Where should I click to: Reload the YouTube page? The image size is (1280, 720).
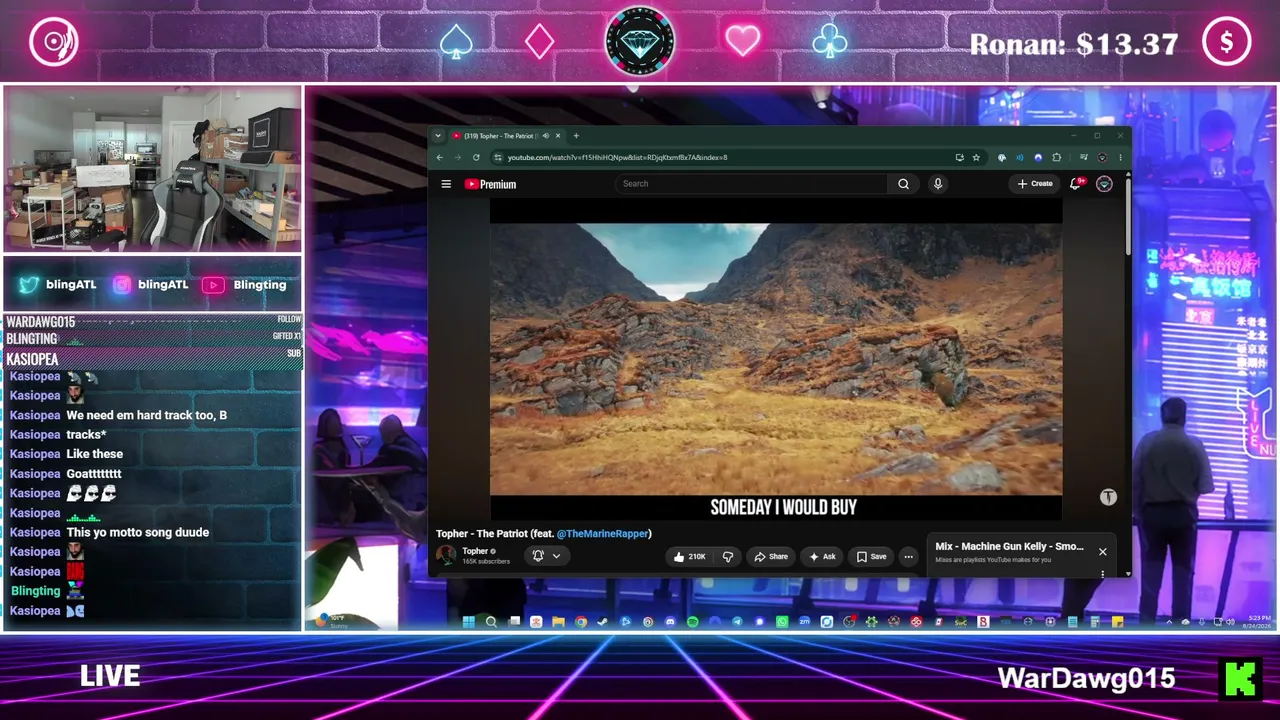coord(476,157)
